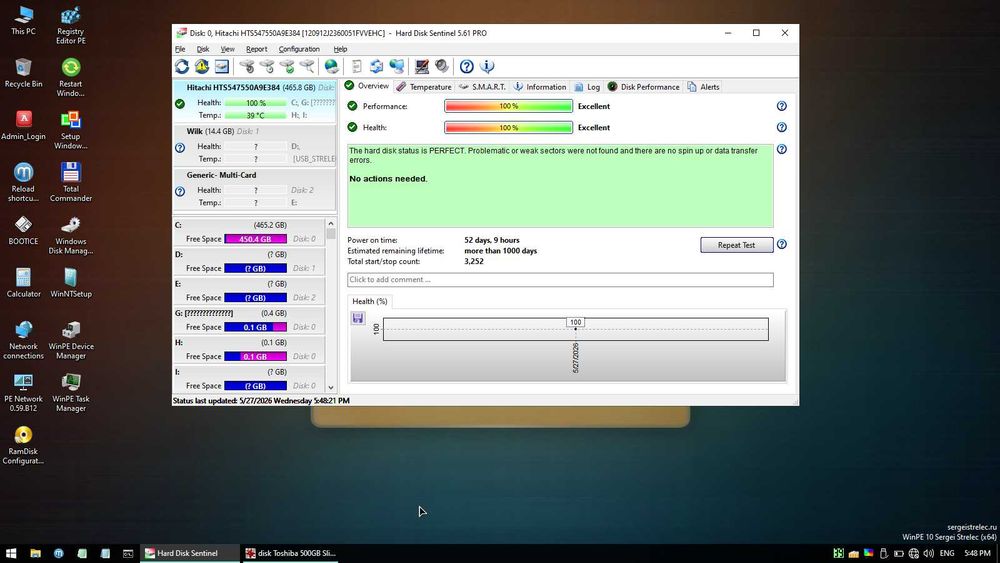The image size is (1000, 563).
Task: Click power on time value 52 days, 9 hours
Action: [x=492, y=240]
